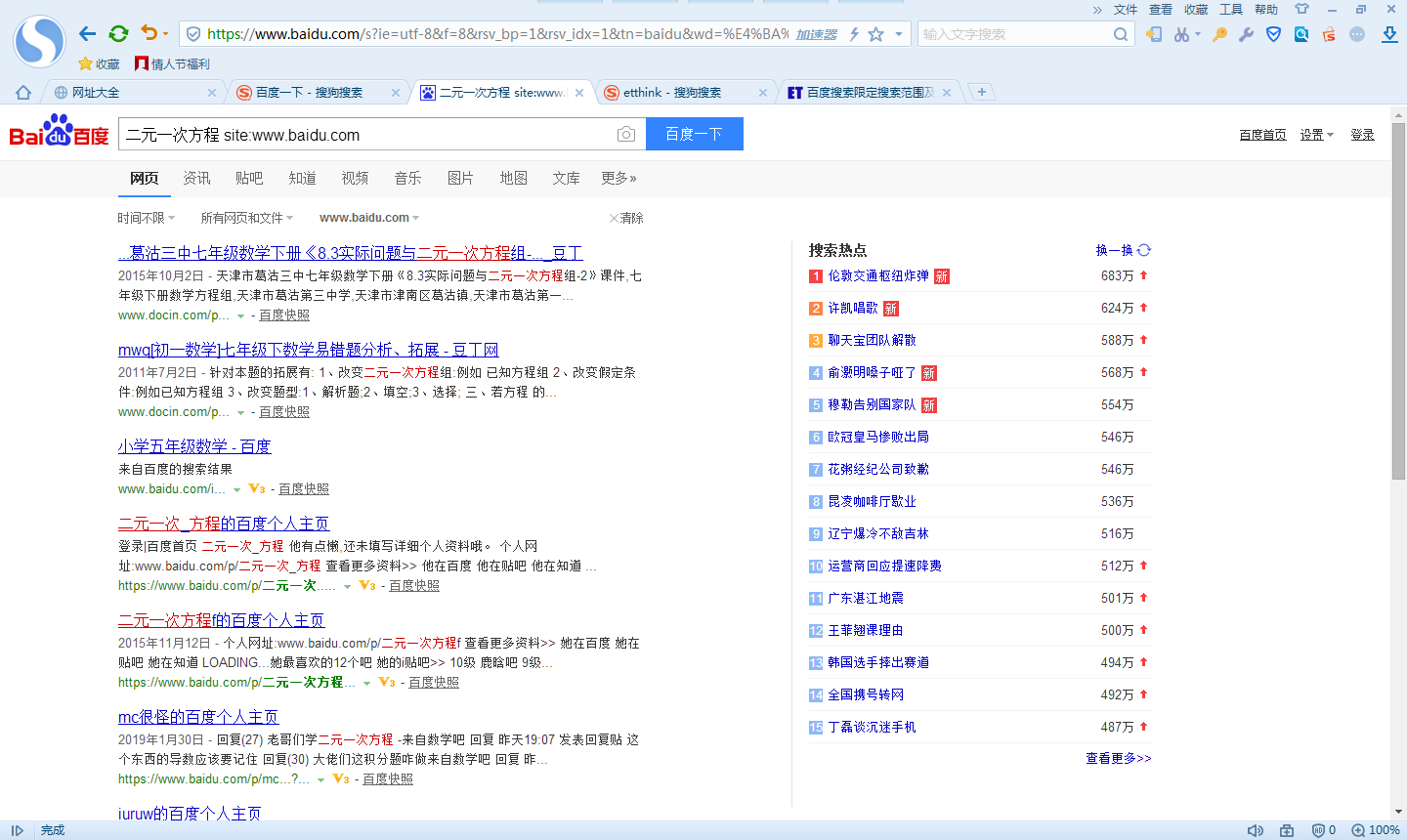The height and width of the screenshot is (840, 1407).
Task: Open the mc很怪的百度个人主页 result
Action: (198, 717)
